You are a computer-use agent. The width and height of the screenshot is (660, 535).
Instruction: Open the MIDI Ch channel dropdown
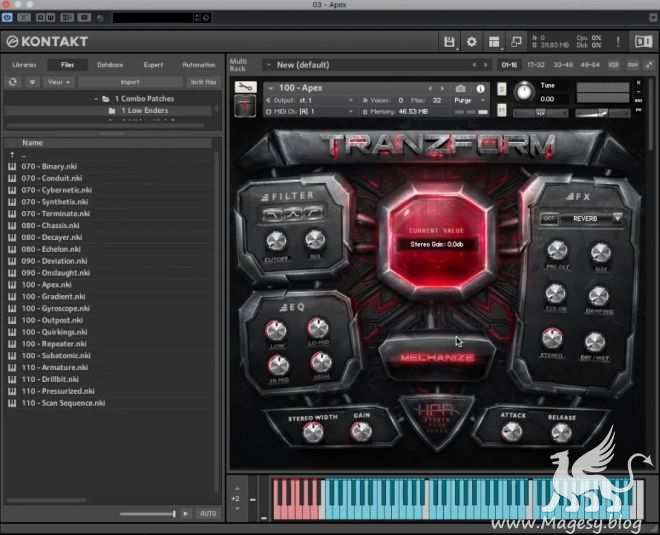pyautogui.click(x=310, y=112)
